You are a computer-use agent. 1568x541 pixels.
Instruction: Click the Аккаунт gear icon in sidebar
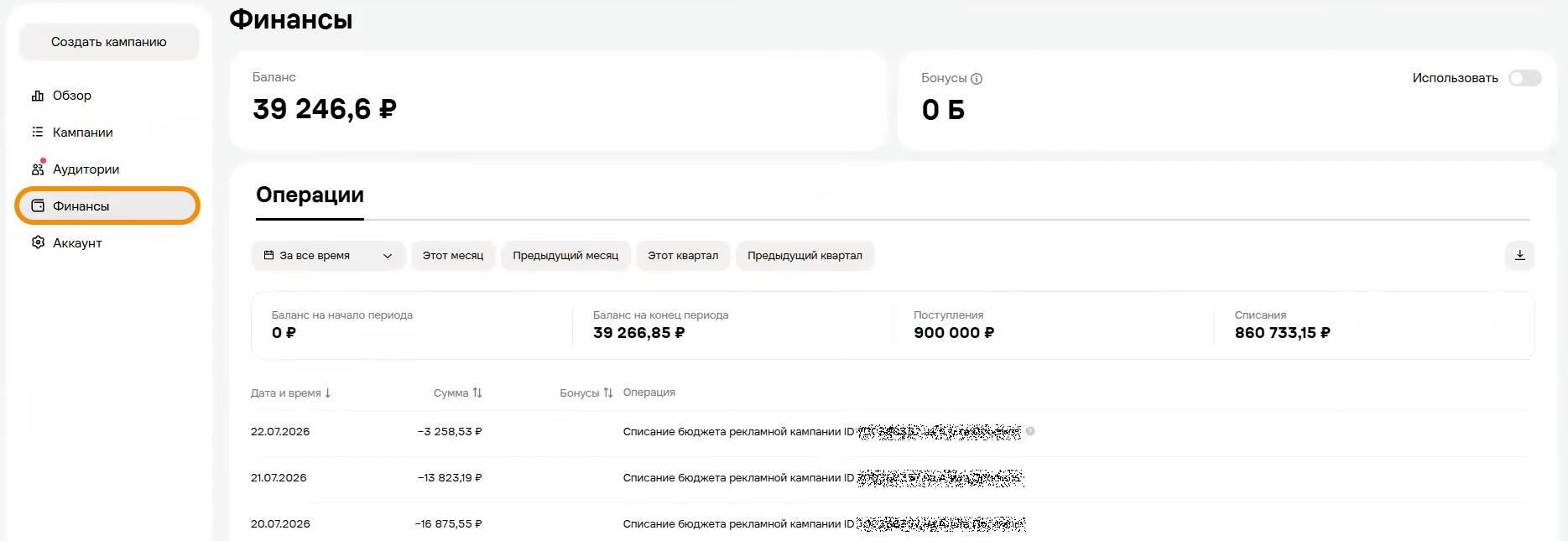click(38, 242)
